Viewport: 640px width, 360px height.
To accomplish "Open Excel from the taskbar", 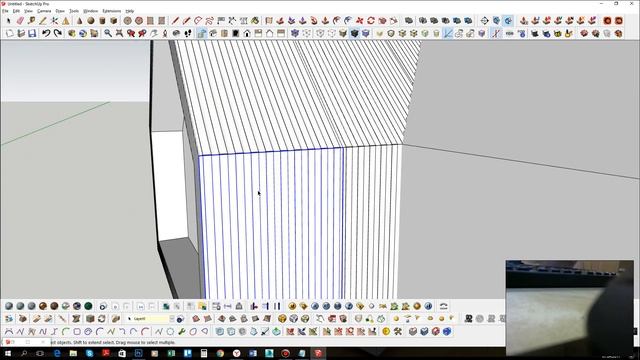I will (171, 353).
